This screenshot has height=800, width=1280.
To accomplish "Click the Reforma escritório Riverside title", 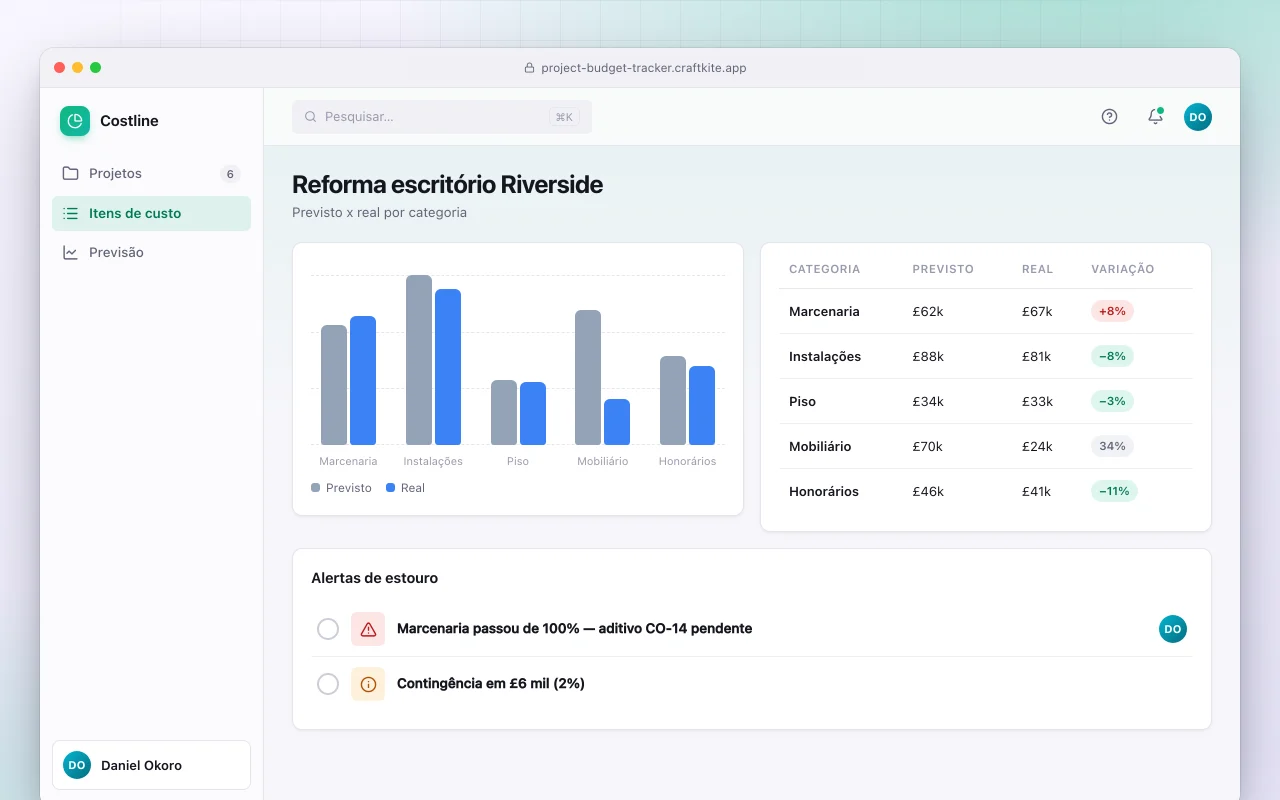I will point(448,185).
